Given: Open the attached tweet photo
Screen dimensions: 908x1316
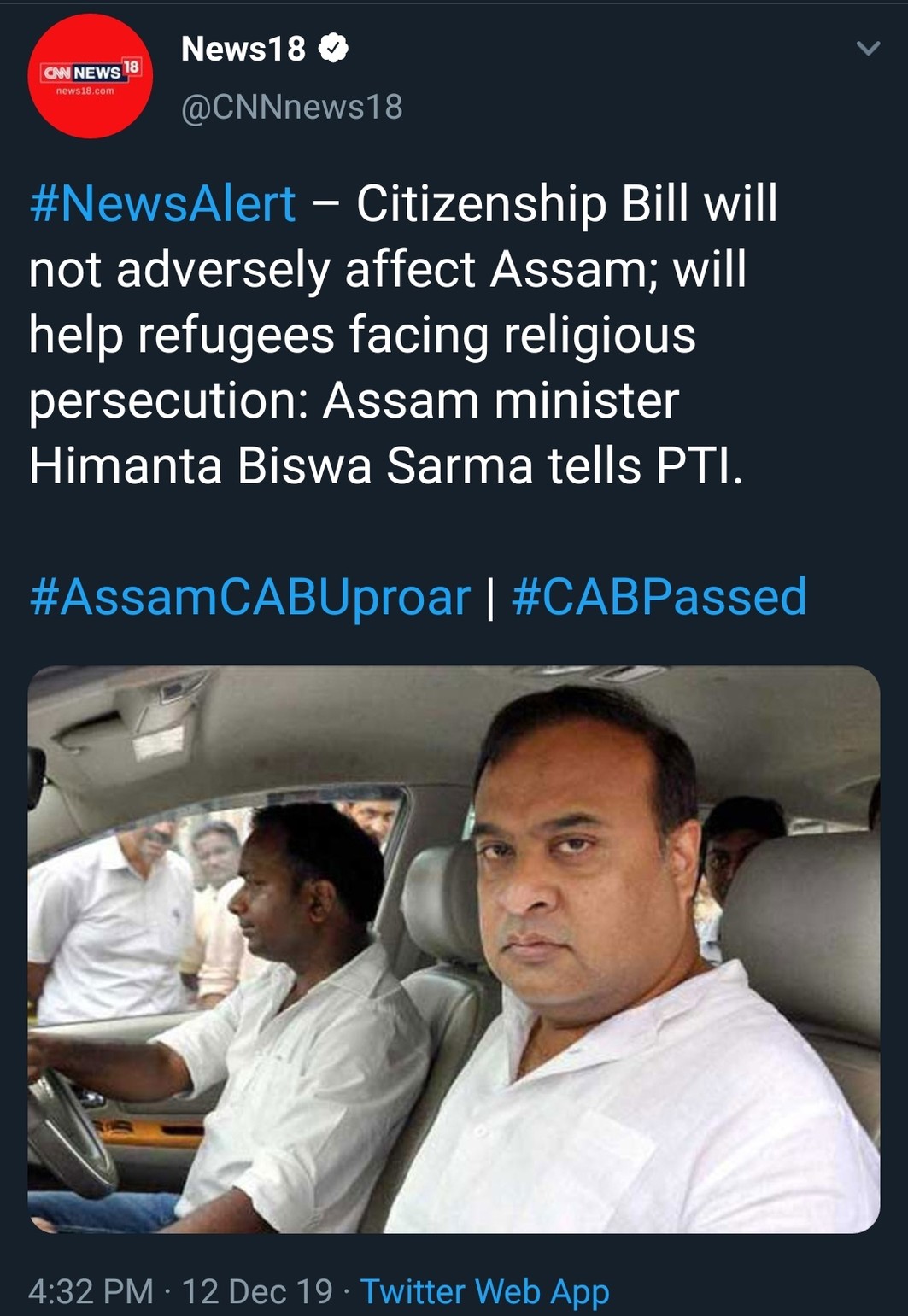Looking at the screenshot, I should click(x=454, y=948).
